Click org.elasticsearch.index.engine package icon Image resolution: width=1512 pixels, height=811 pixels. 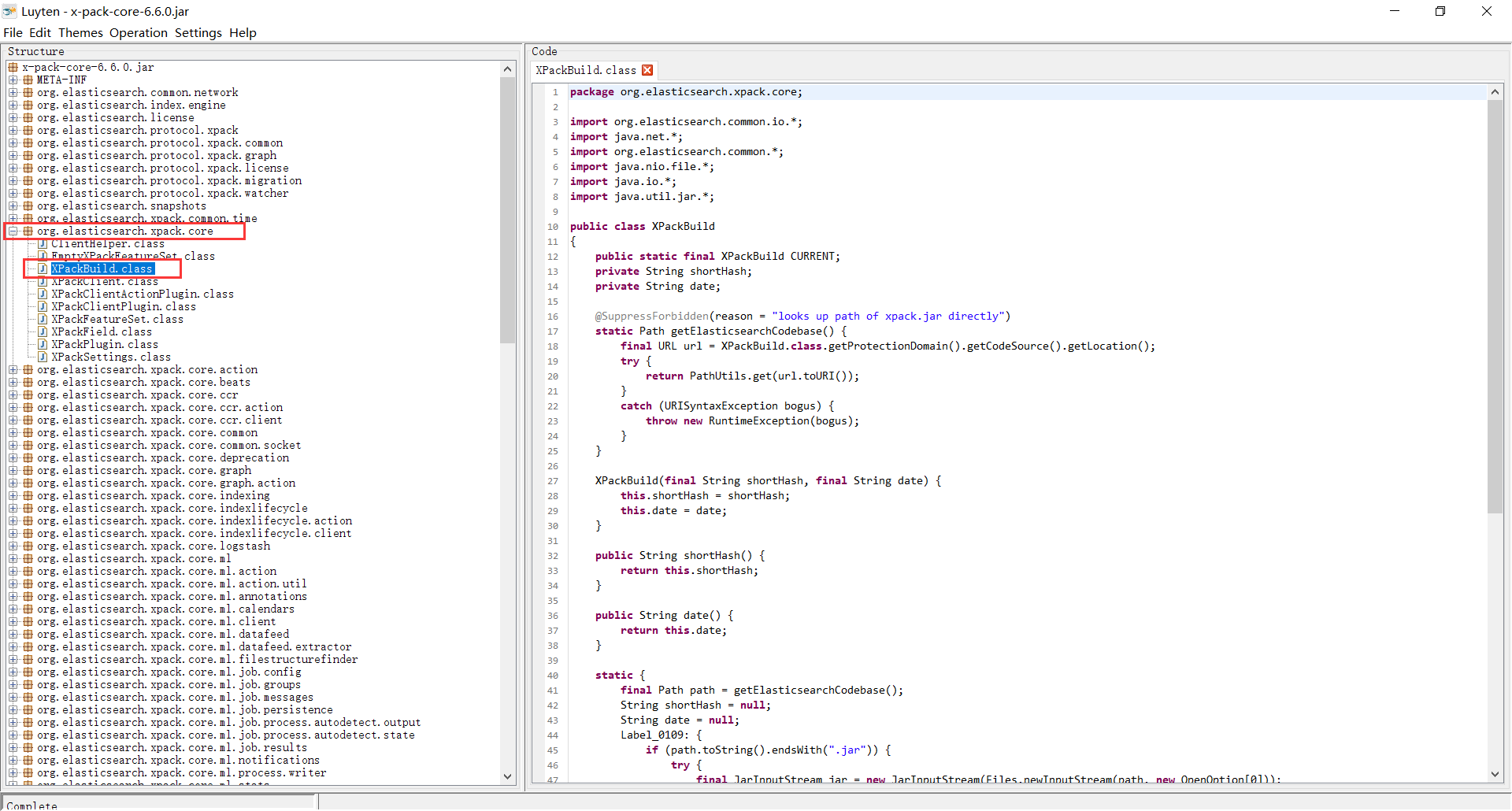pos(28,105)
